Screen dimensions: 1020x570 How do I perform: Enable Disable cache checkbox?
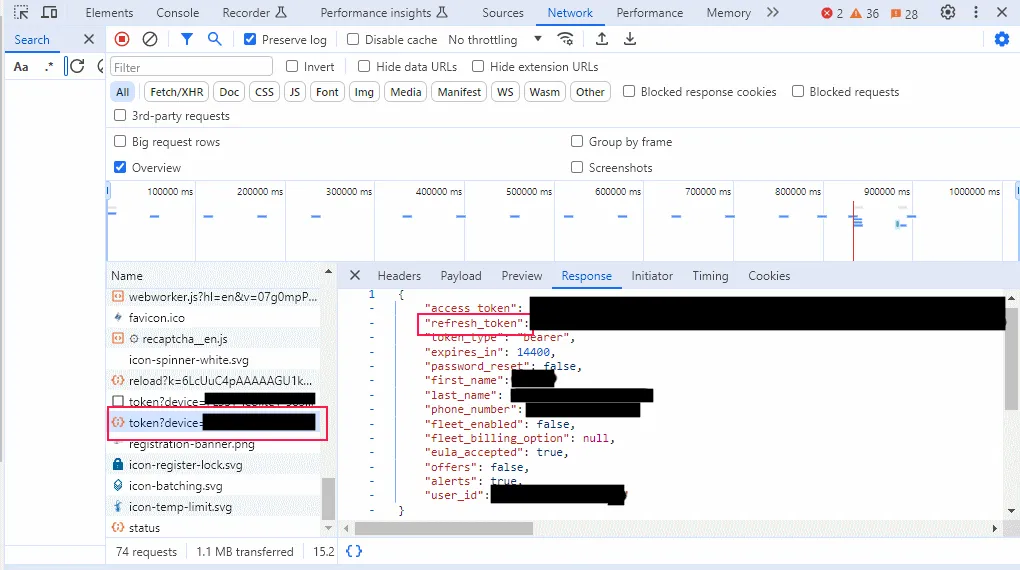coord(353,39)
